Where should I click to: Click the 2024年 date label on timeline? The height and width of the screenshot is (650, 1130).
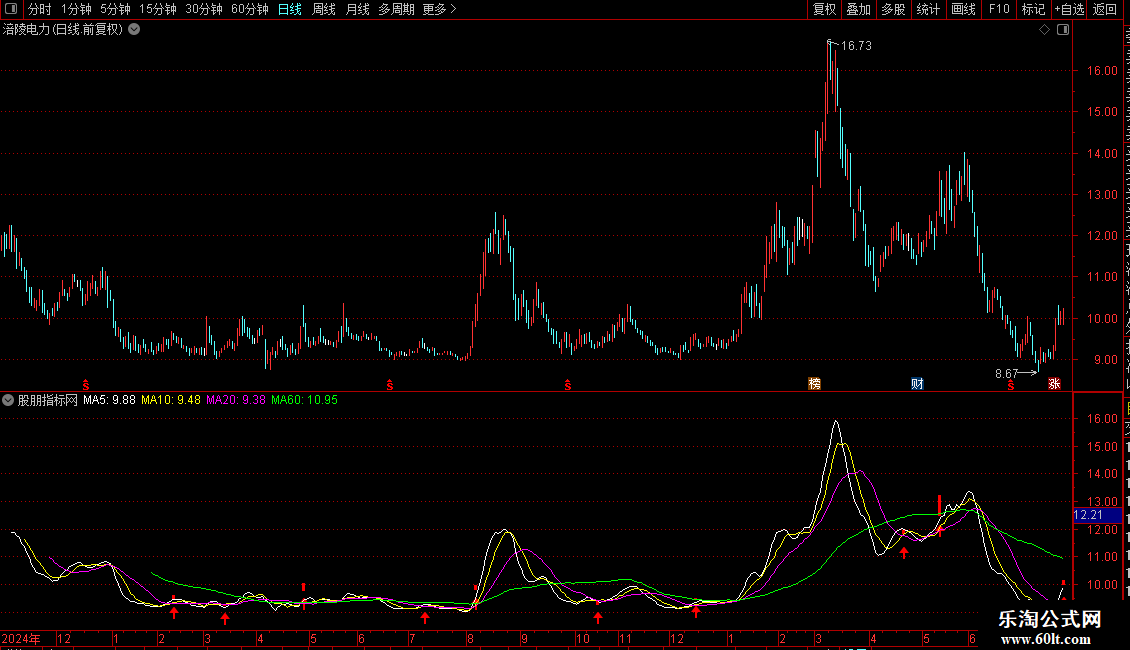point(20,638)
